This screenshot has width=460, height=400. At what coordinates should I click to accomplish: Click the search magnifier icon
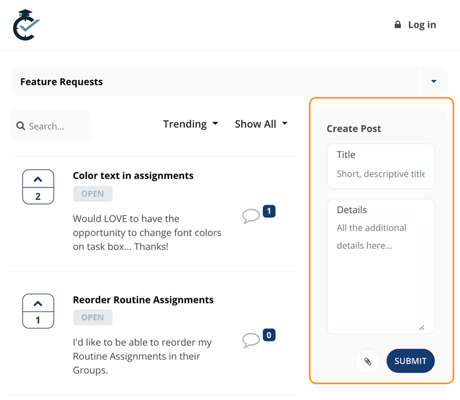(21, 126)
